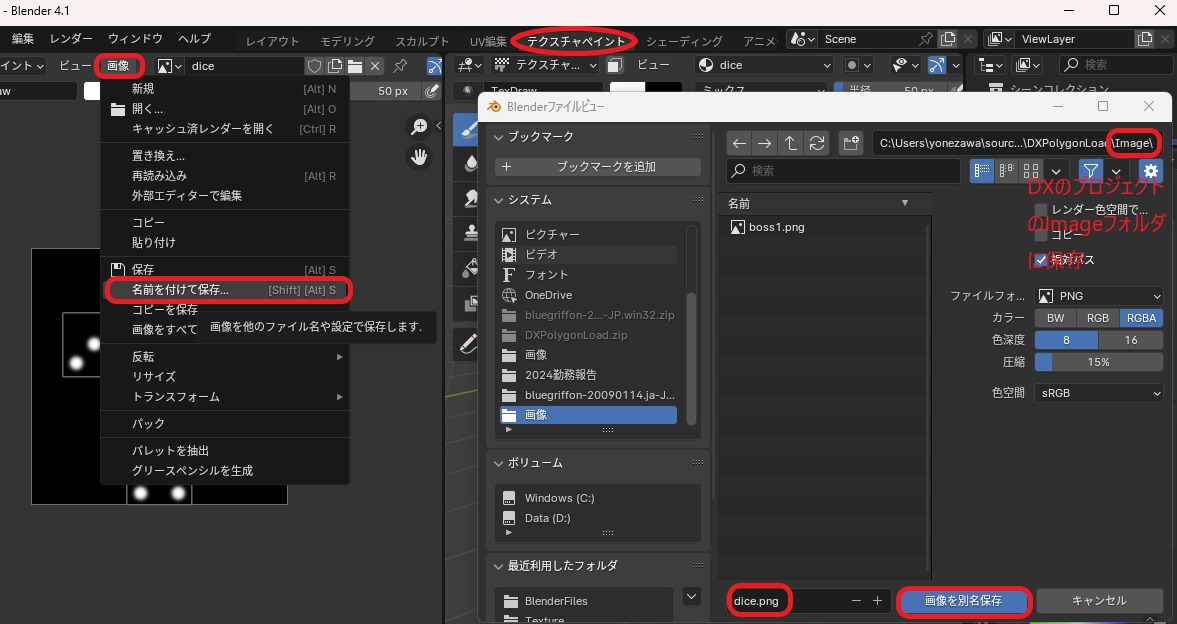The image size is (1177, 624).
Task: Open the 画像 menu in image editor
Action: click(x=119, y=66)
